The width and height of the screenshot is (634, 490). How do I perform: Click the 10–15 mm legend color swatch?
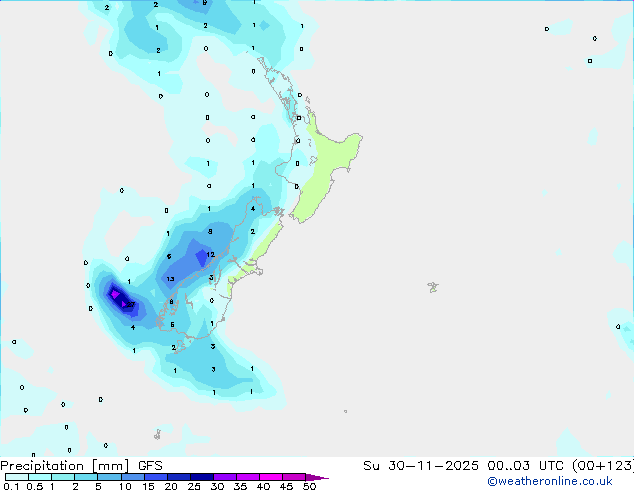pyautogui.click(x=133, y=477)
